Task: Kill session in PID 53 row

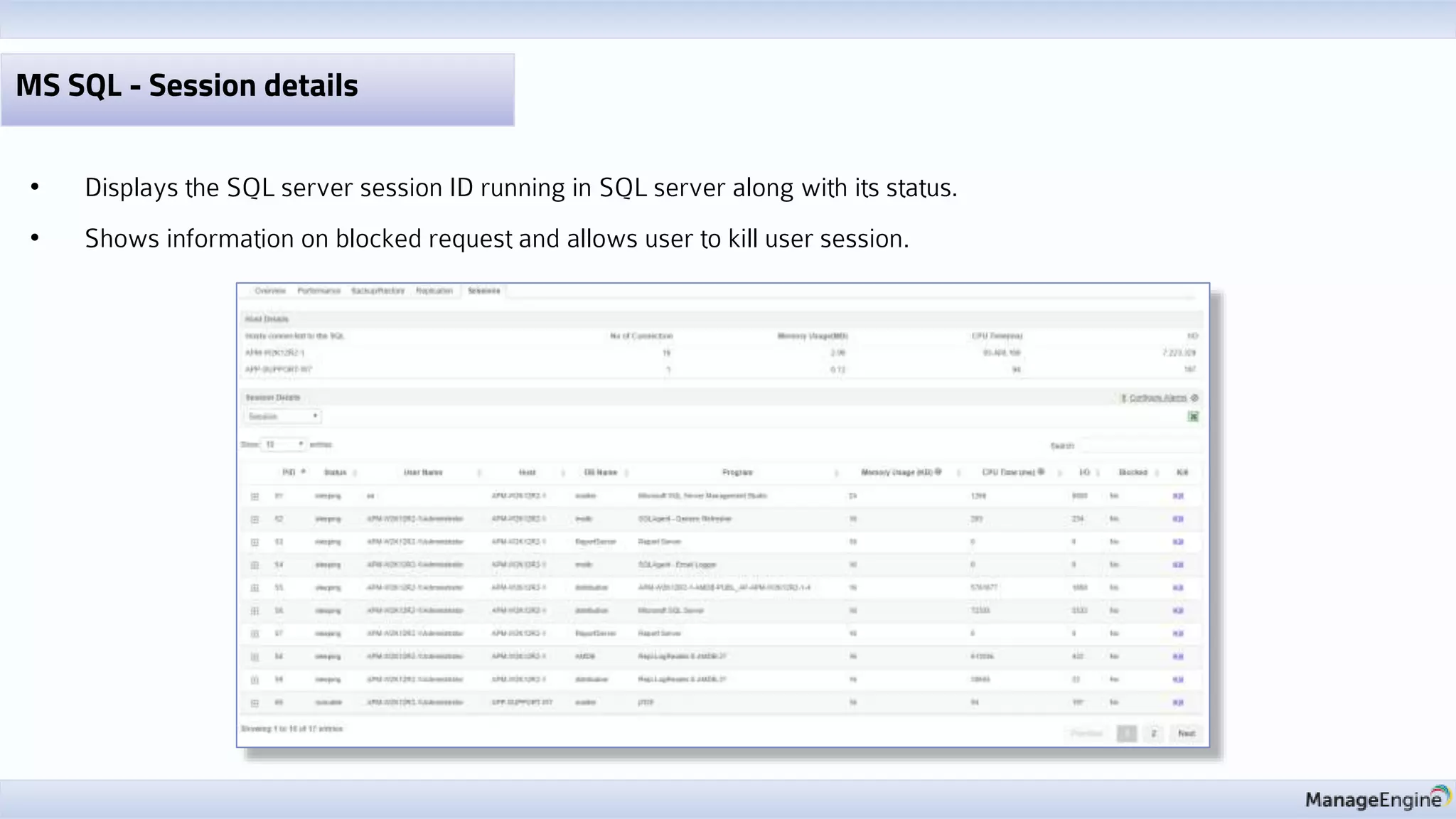Action: click(1178, 542)
